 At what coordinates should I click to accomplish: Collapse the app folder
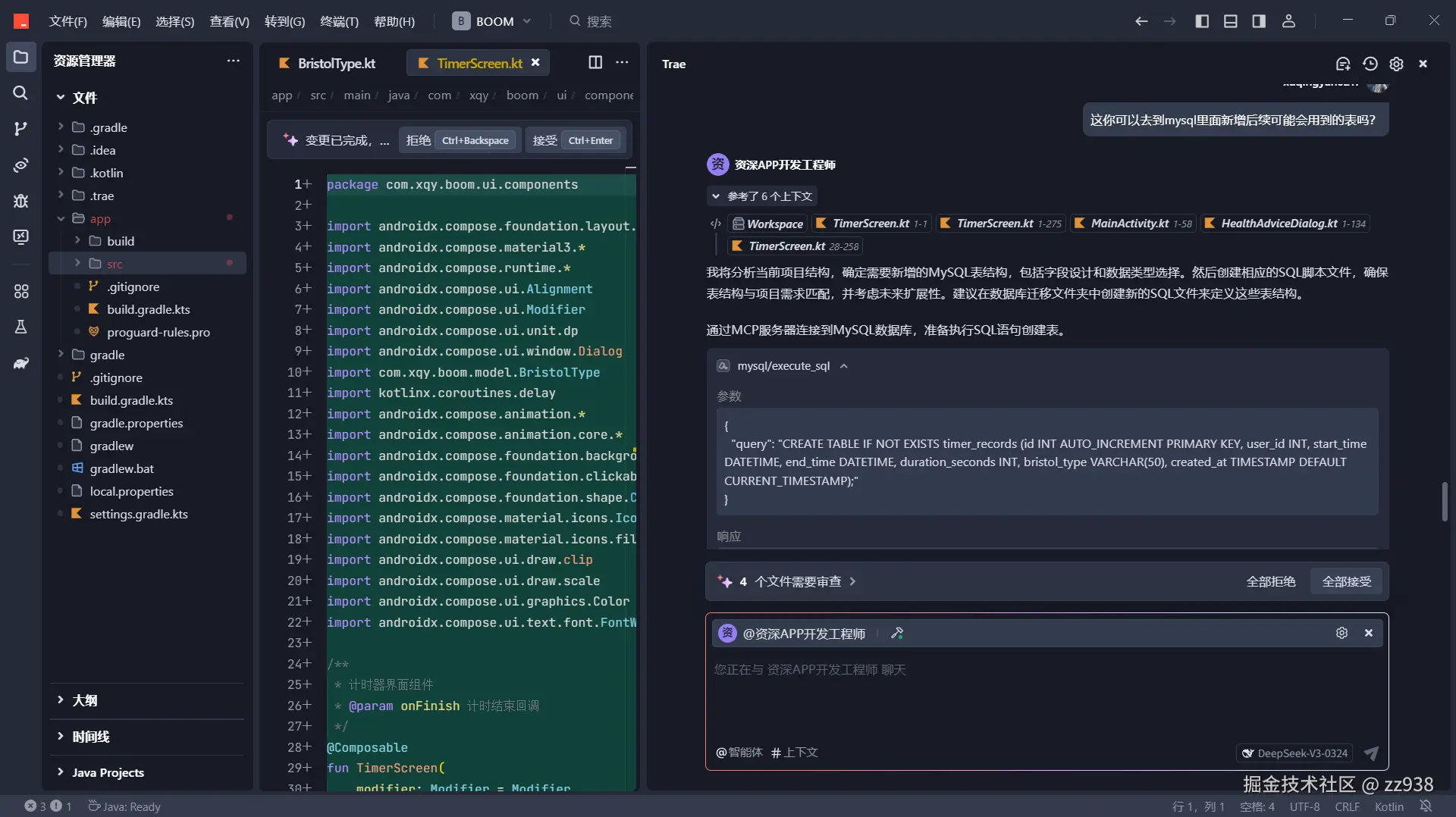pyautogui.click(x=61, y=218)
